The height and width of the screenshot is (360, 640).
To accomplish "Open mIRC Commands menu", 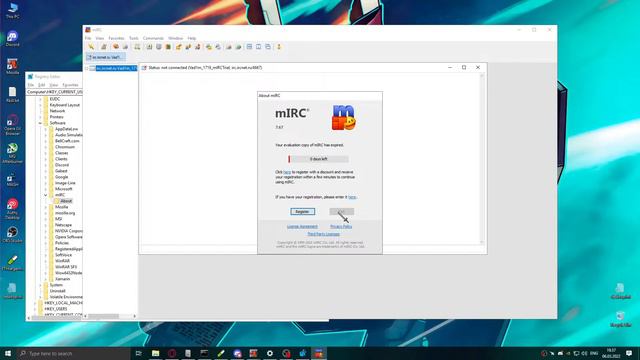I will [153, 38].
